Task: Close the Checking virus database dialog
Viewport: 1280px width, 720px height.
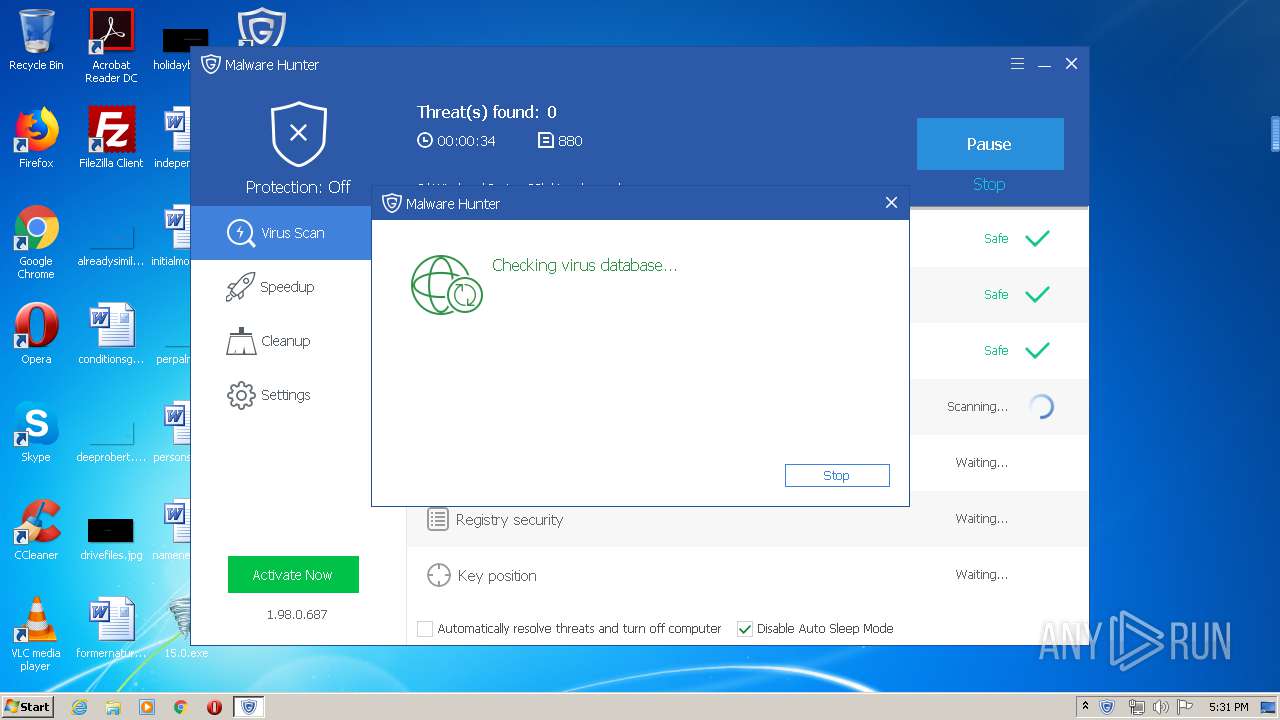Action: [891, 203]
